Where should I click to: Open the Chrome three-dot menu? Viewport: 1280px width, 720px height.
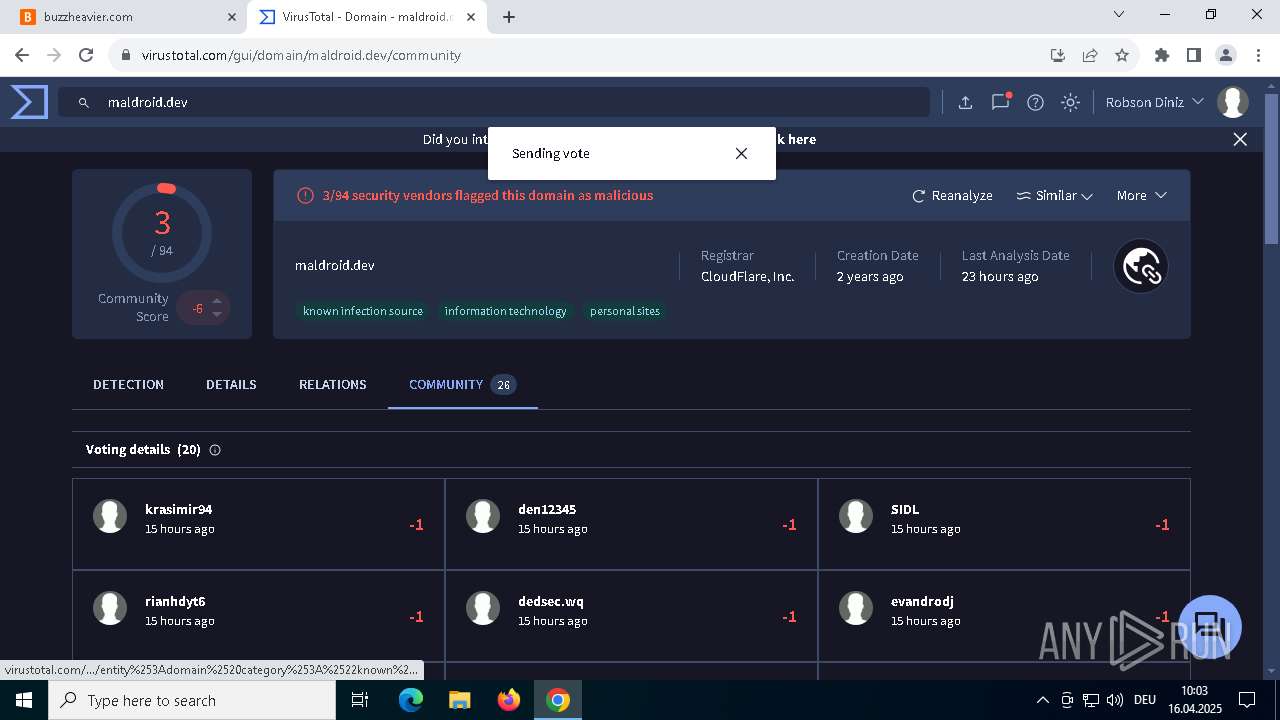click(1257, 55)
